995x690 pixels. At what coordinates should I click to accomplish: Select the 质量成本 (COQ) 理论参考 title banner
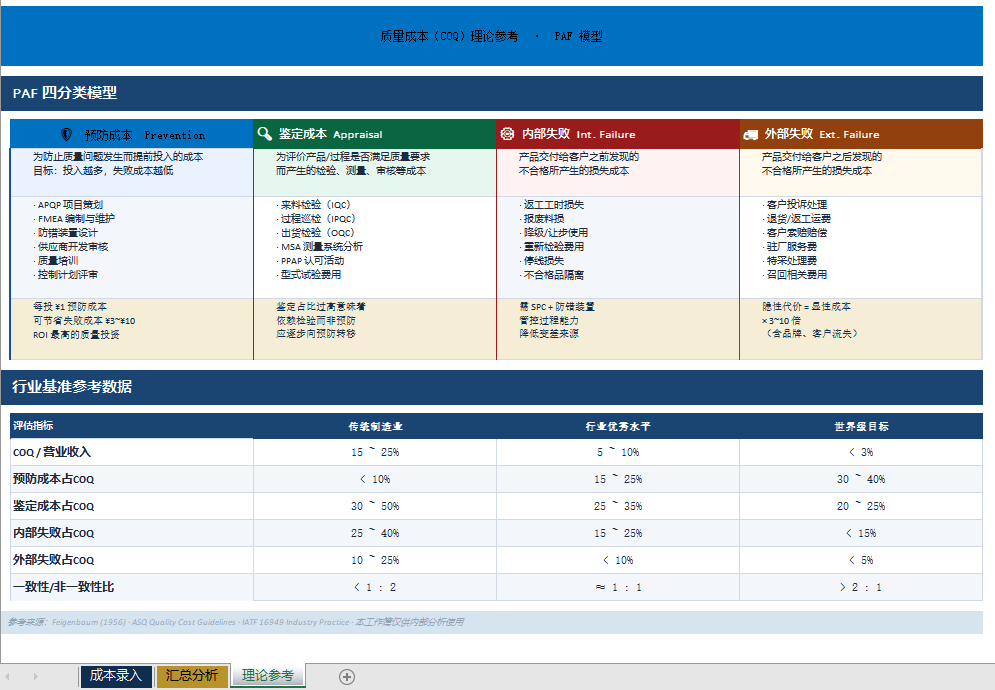pyautogui.click(x=491, y=36)
